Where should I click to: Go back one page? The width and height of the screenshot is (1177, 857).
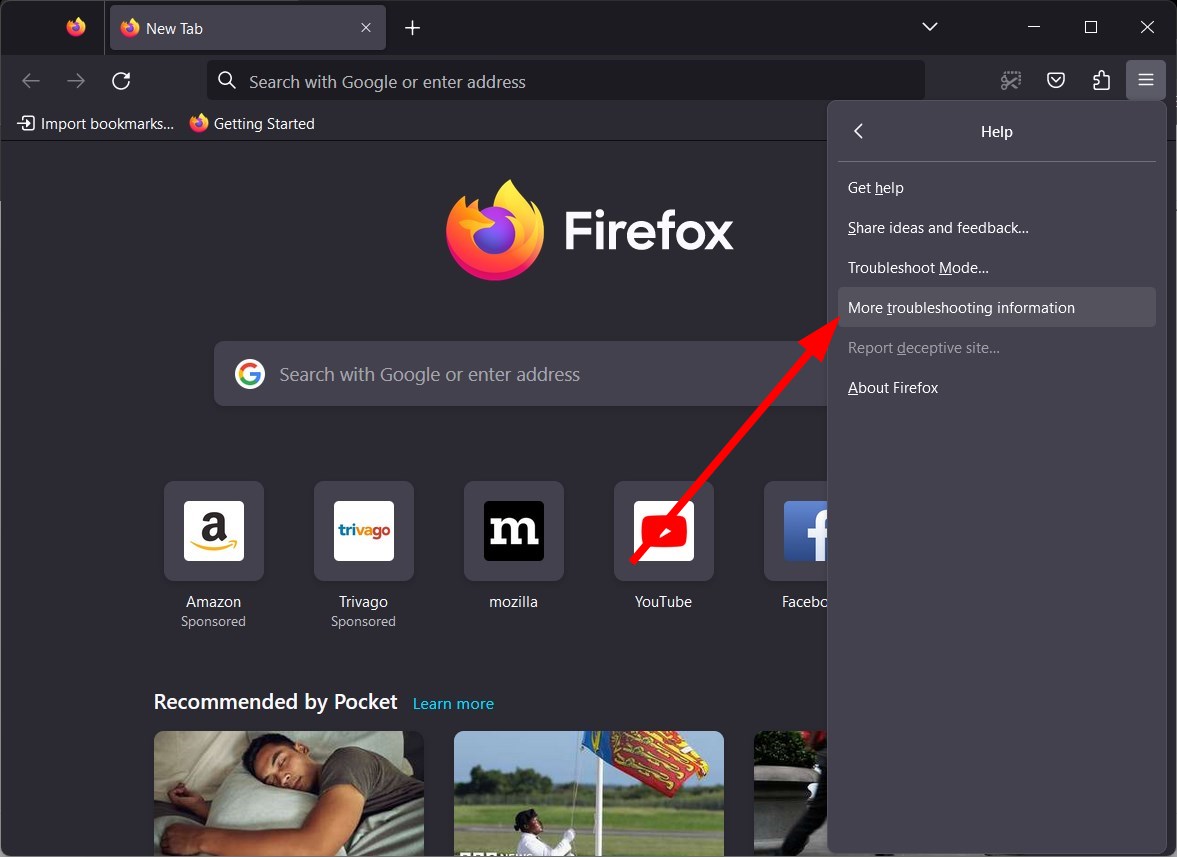pos(31,80)
